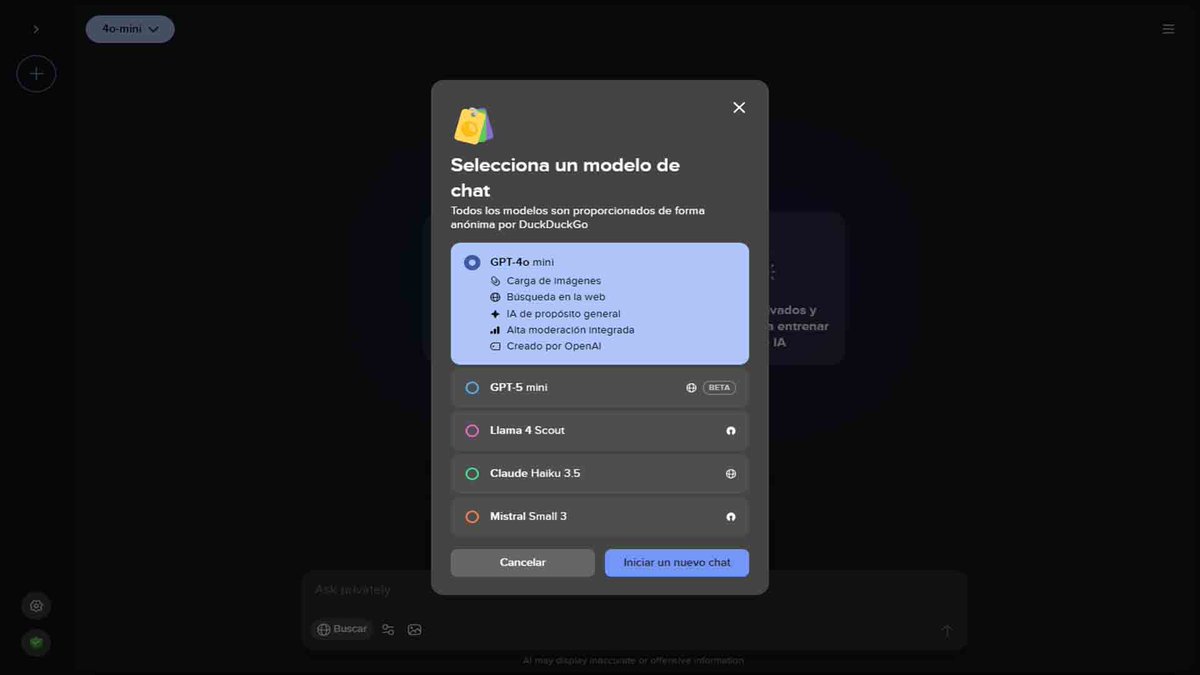This screenshot has width=1200, height=675.
Task: Select the Claude Haiku 3.5 radio button
Action: pyautogui.click(x=472, y=473)
